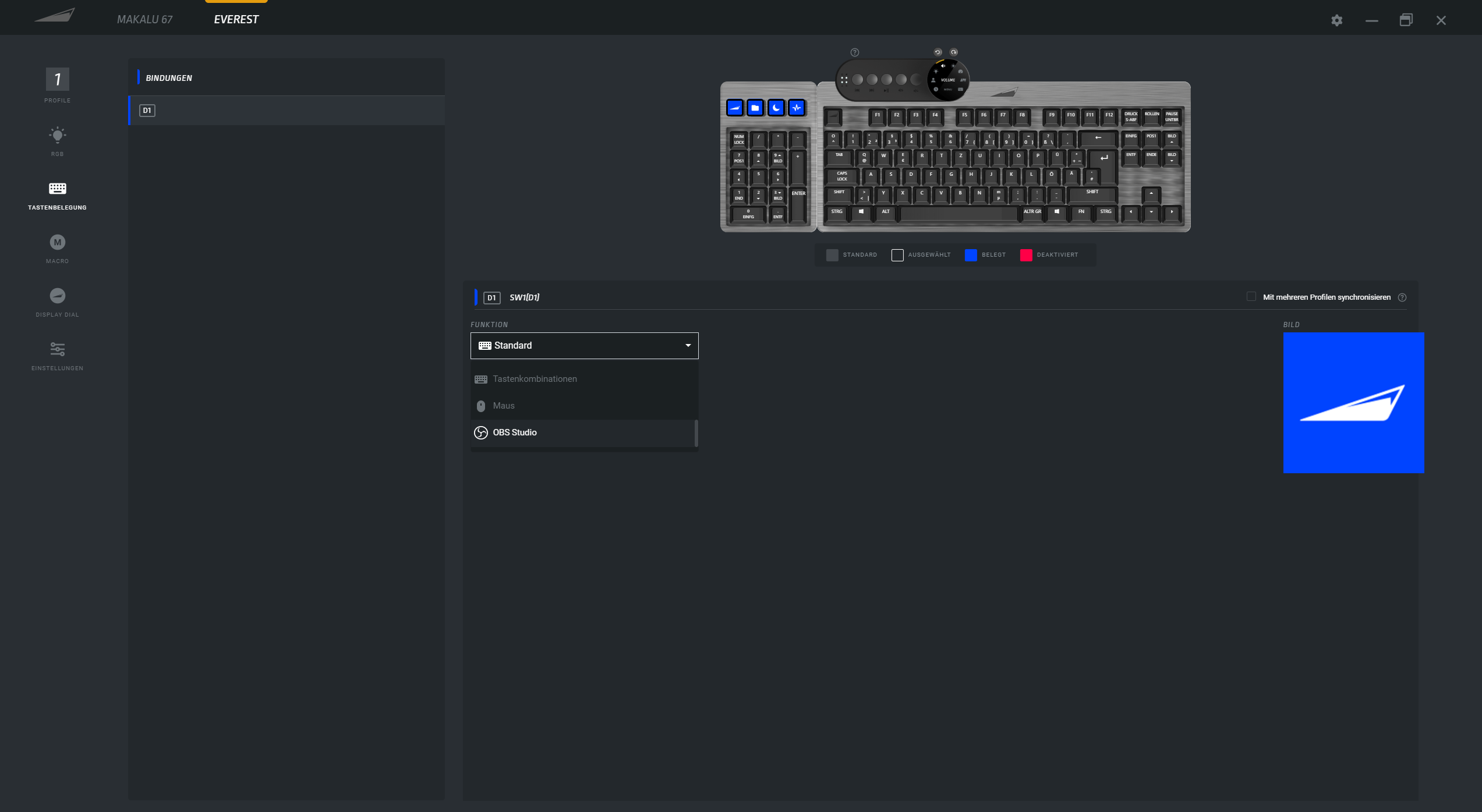
Task: Open Einstellungen in the sidebar
Action: (57, 355)
